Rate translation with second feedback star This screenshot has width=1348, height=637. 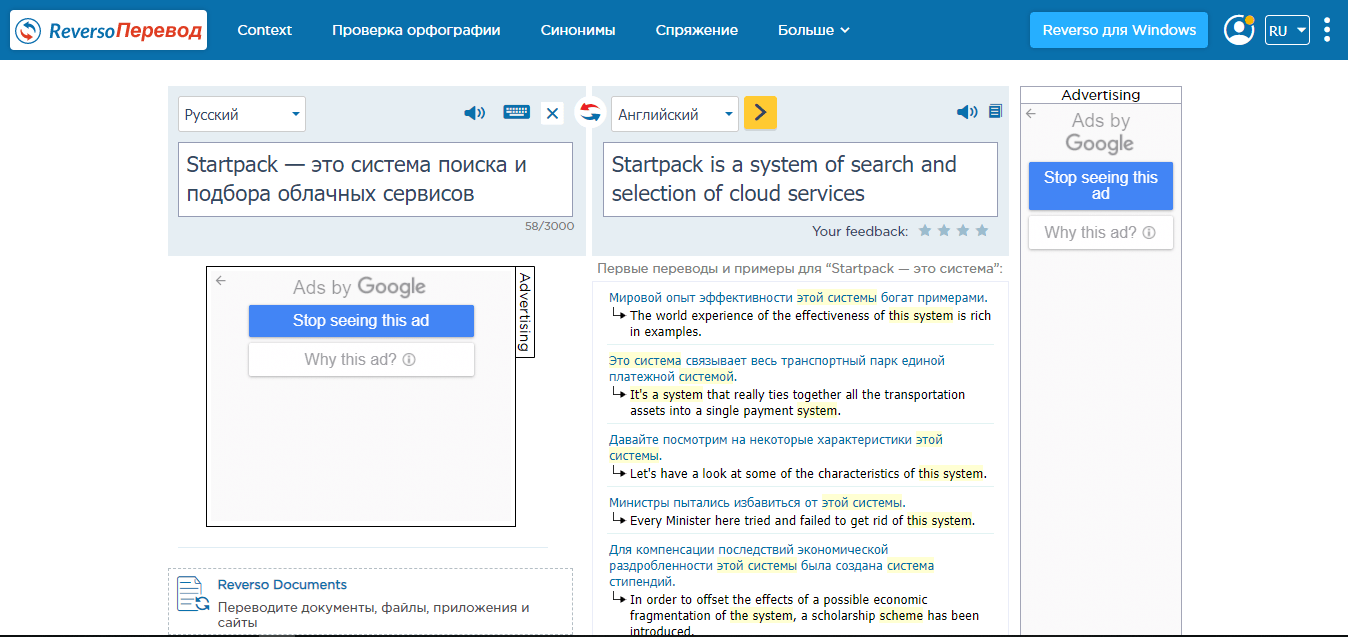[x=944, y=231]
